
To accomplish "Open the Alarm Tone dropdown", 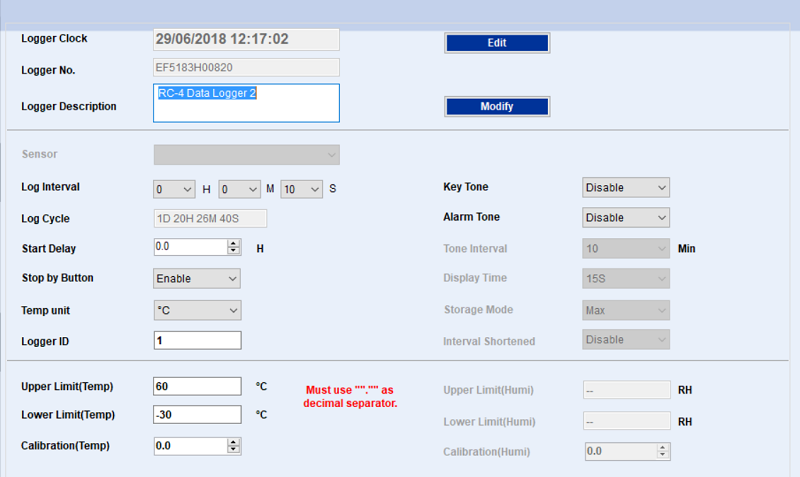I will point(626,217).
